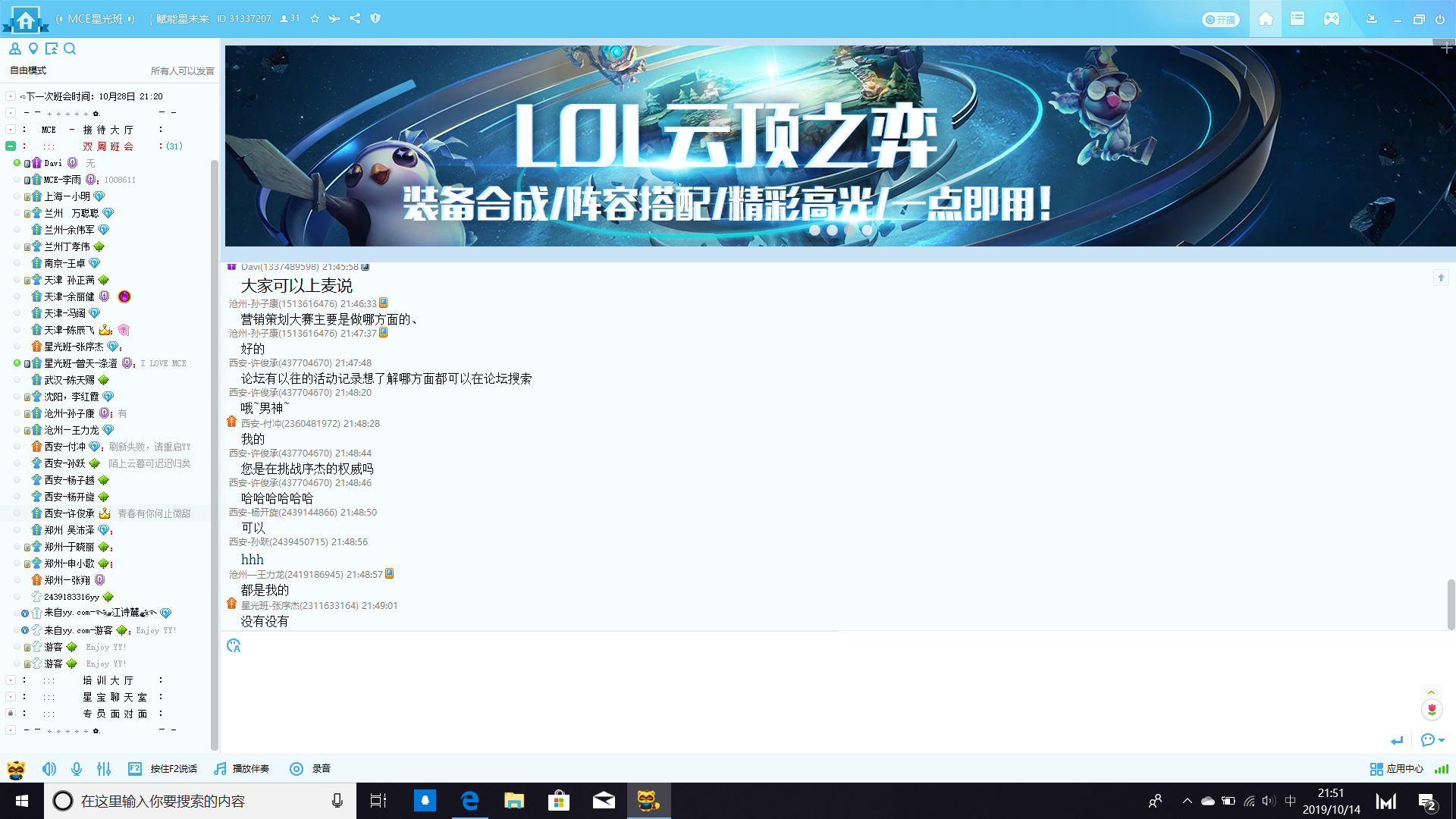Open the search icon in the sidebar
Image resolution: width=1456 pixels, height=819 pixels.
(70, 49)
